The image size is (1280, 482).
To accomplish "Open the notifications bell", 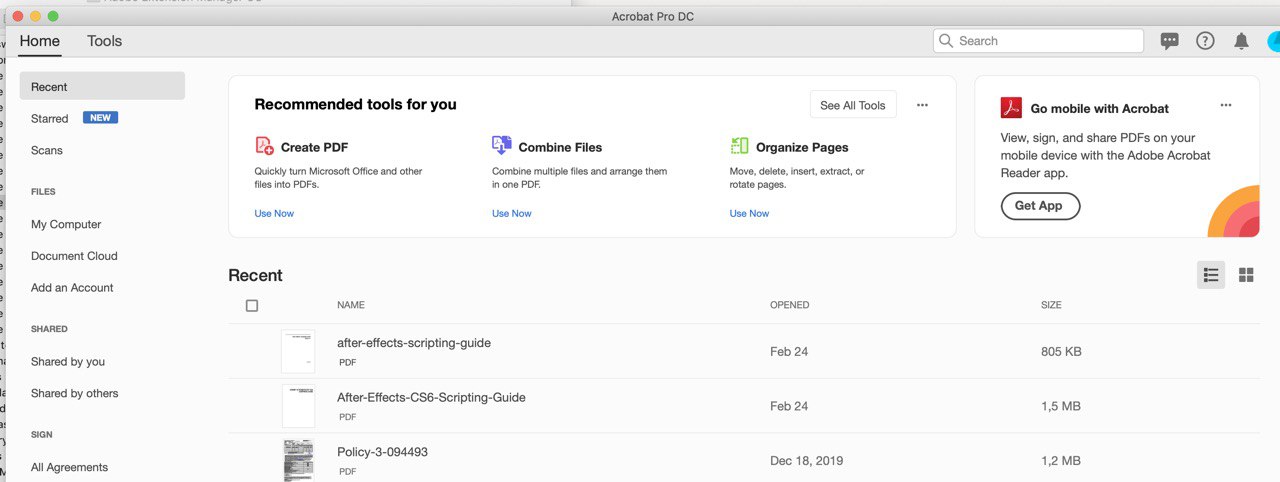I will coord(1241,41).
